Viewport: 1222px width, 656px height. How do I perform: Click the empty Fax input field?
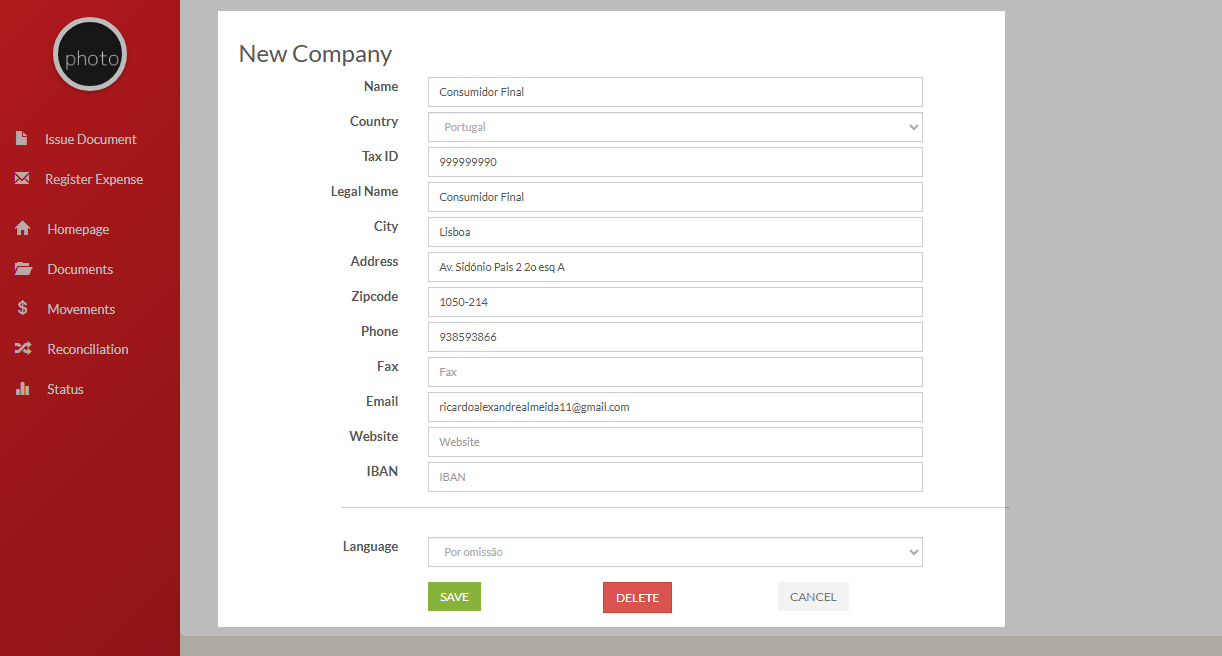(x=675, y=372)
